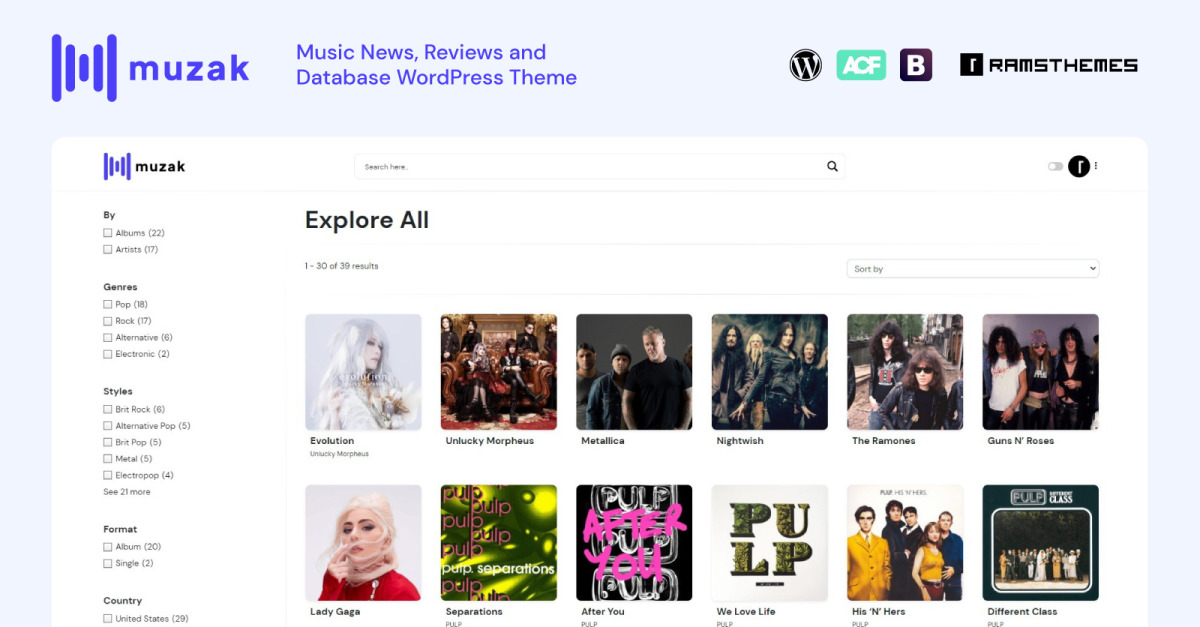Click the round user avatar icon
The width and height of the screenshot is (1200, 627).
(1078, 166)
